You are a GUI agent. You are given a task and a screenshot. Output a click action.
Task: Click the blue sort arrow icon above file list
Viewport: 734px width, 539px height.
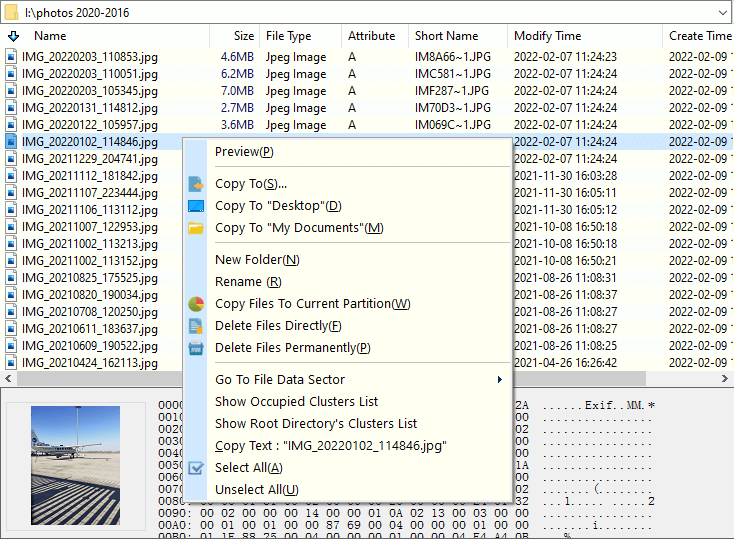[12, 36]
